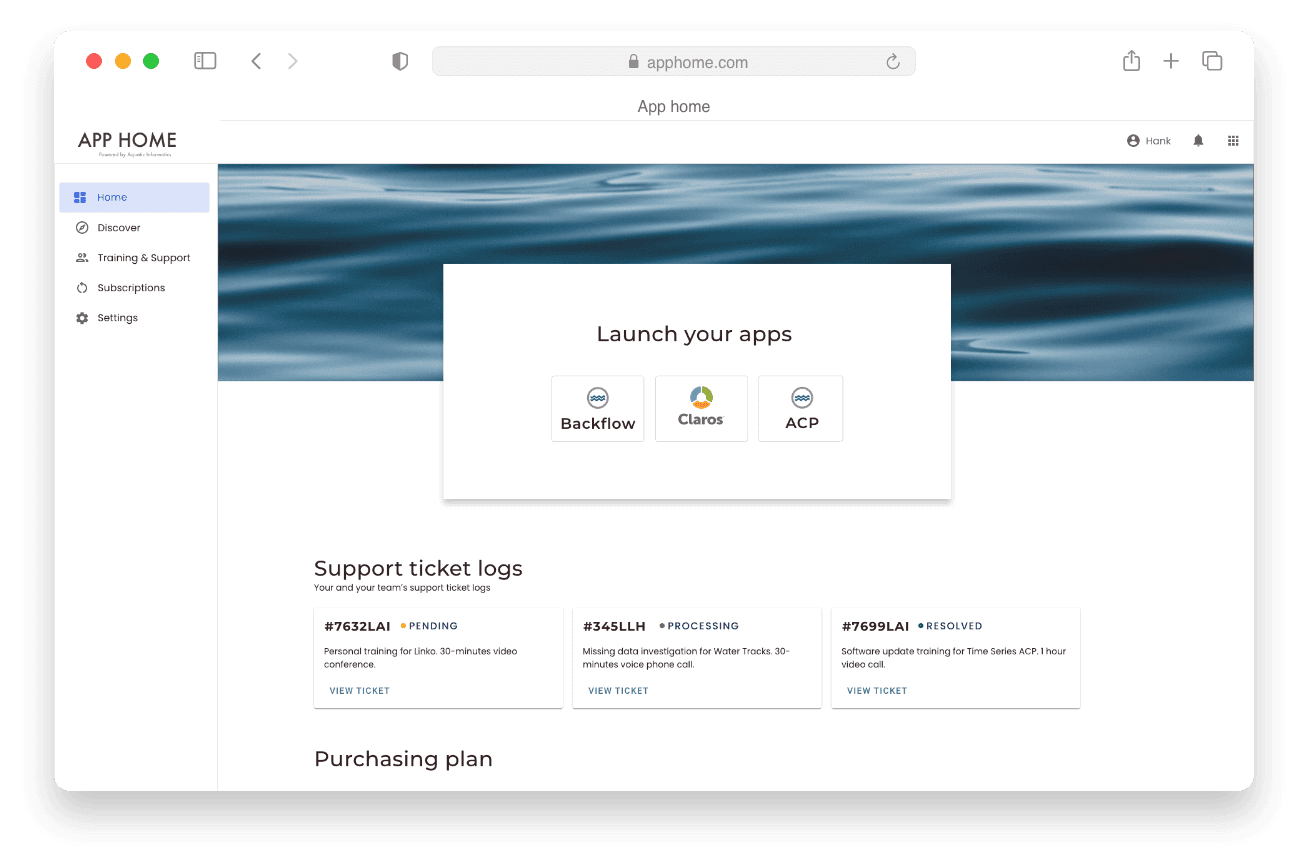1308x868 pixels.
Task: Go back to the previous page
Action: pos(256,61)
